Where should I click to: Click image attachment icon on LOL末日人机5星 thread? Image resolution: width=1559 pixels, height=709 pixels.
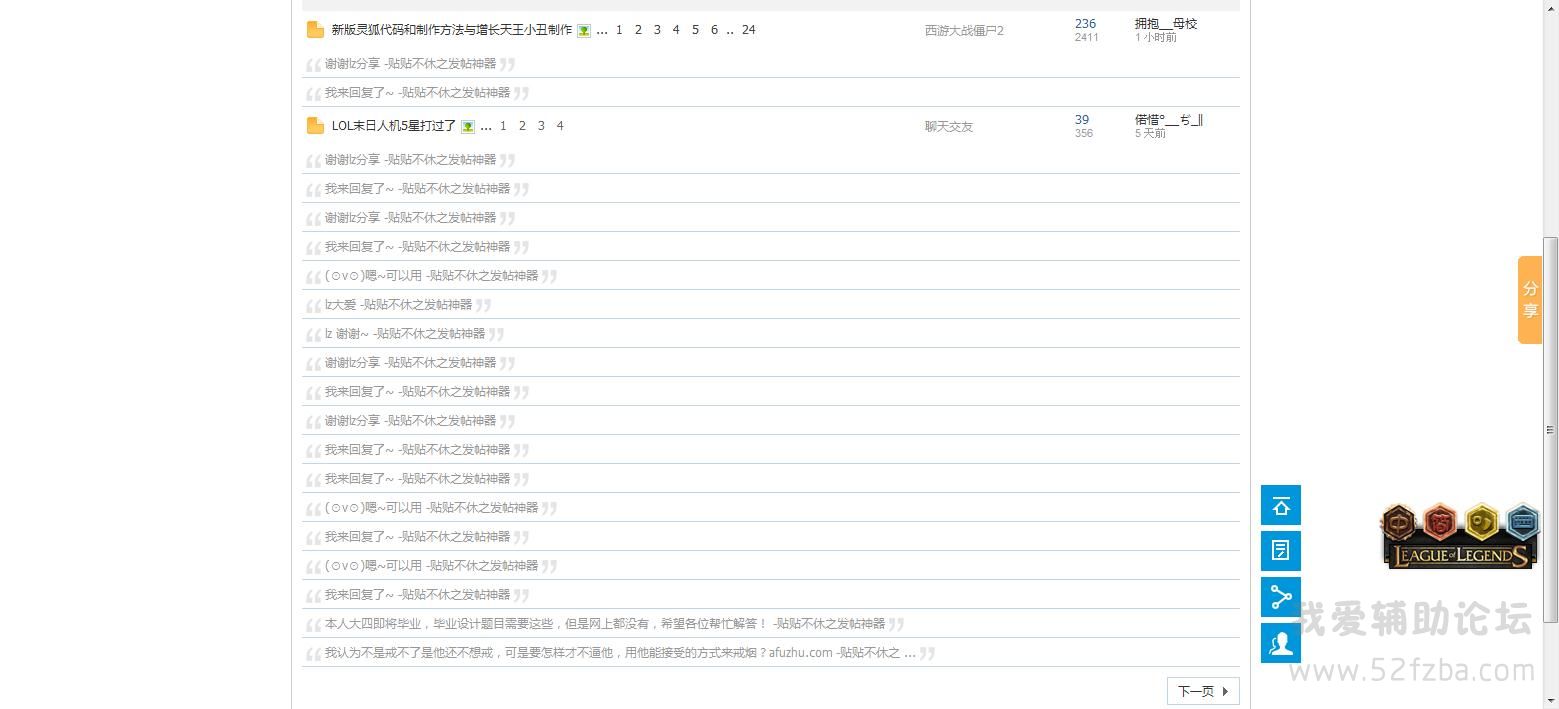click(468, 127)
